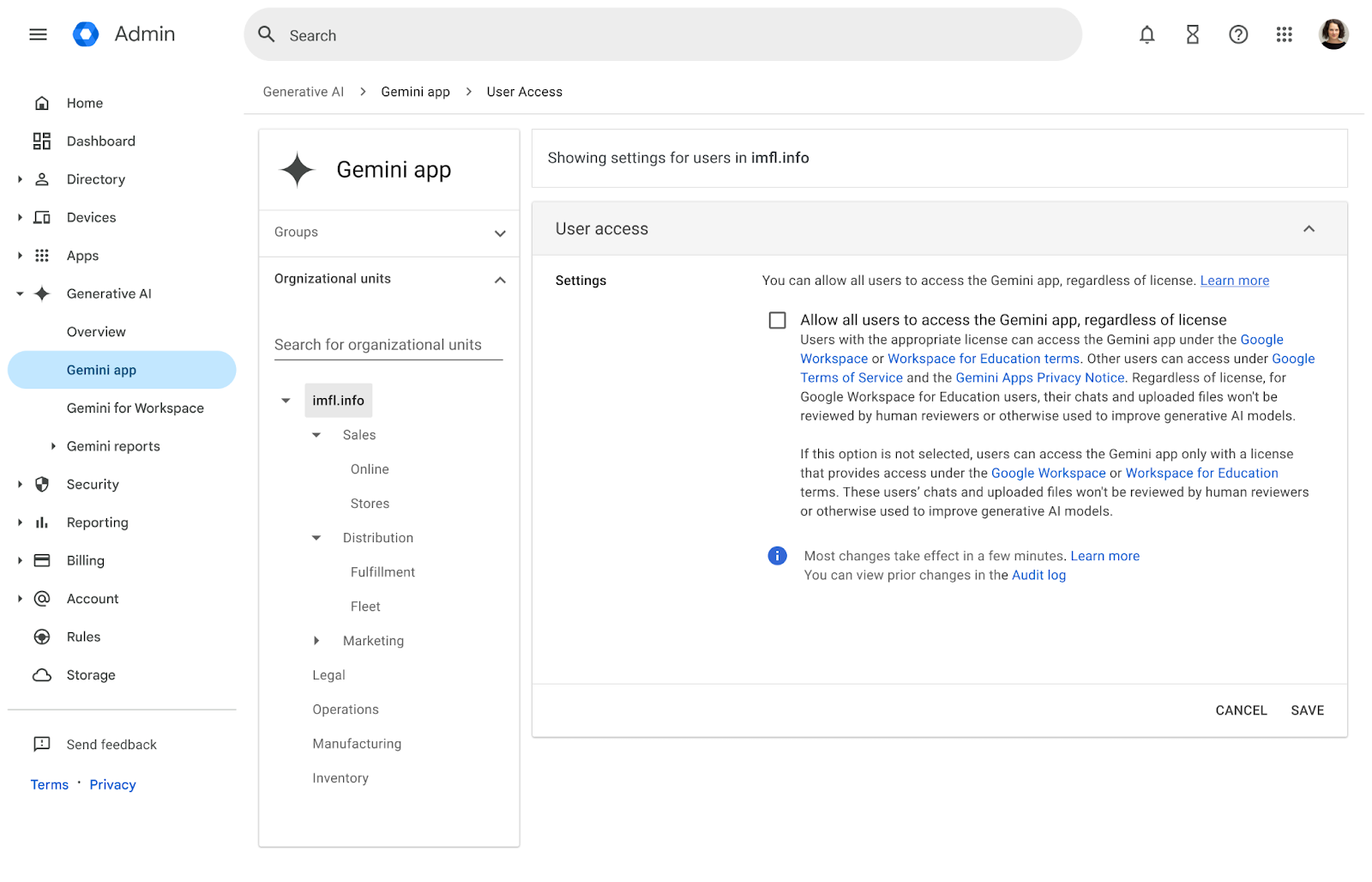Image resolution: width=1372 pixels, height=882 pixels.
Task: Expand the Directory sidebar arrow
Action: (20, 179)
